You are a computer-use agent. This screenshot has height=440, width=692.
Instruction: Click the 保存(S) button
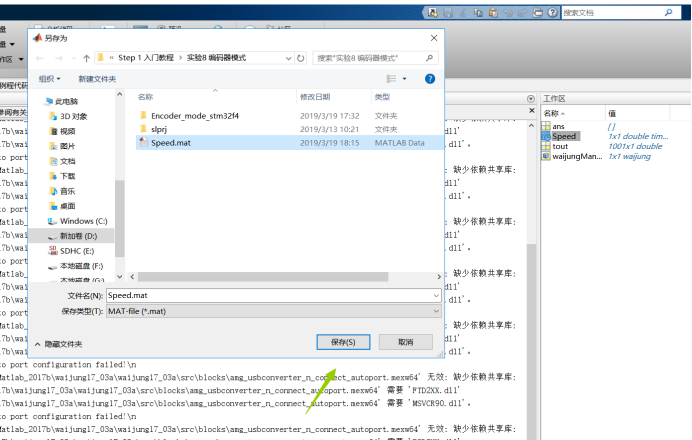[x=343, y=342]
